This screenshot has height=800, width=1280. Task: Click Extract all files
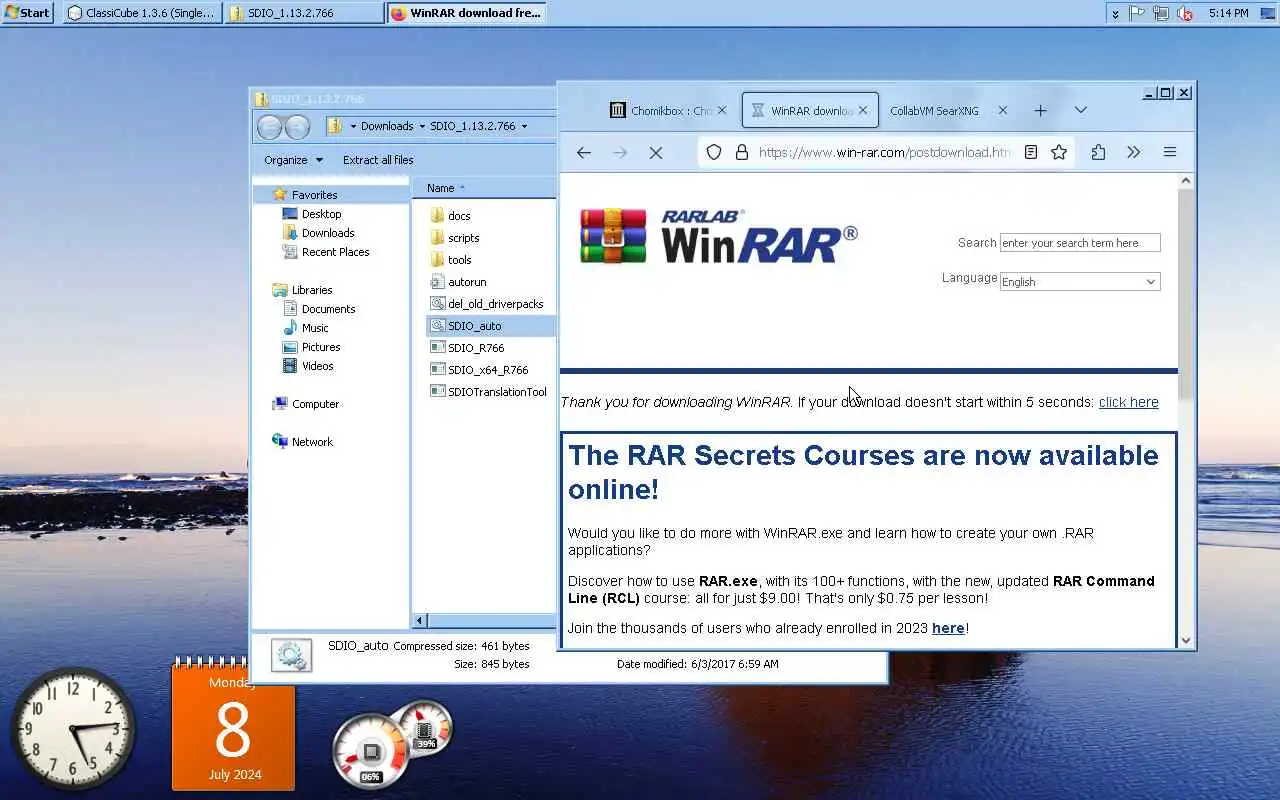378,160
